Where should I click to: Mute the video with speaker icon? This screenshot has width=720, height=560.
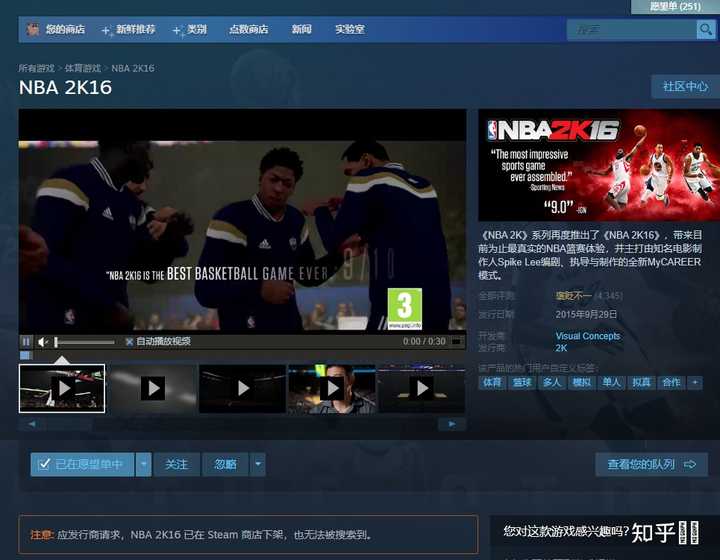pyautogui.click(x=43, y=342)
